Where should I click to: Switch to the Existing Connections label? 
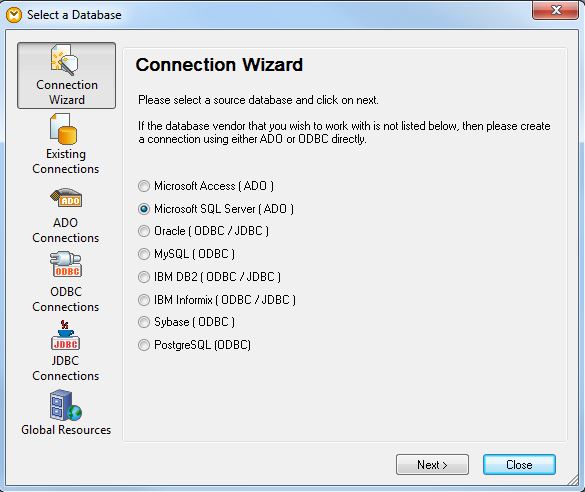click(x=66, y=161)
